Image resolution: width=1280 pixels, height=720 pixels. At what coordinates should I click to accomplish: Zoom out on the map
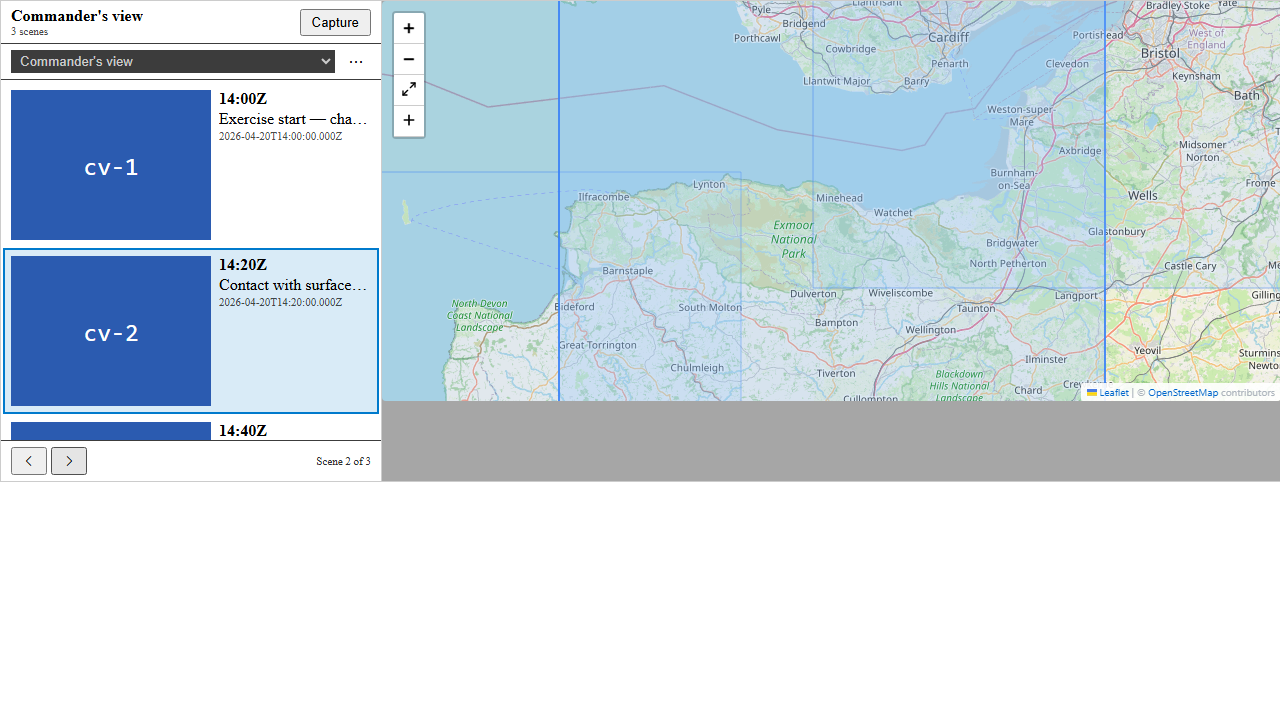[x=408, y=59]
